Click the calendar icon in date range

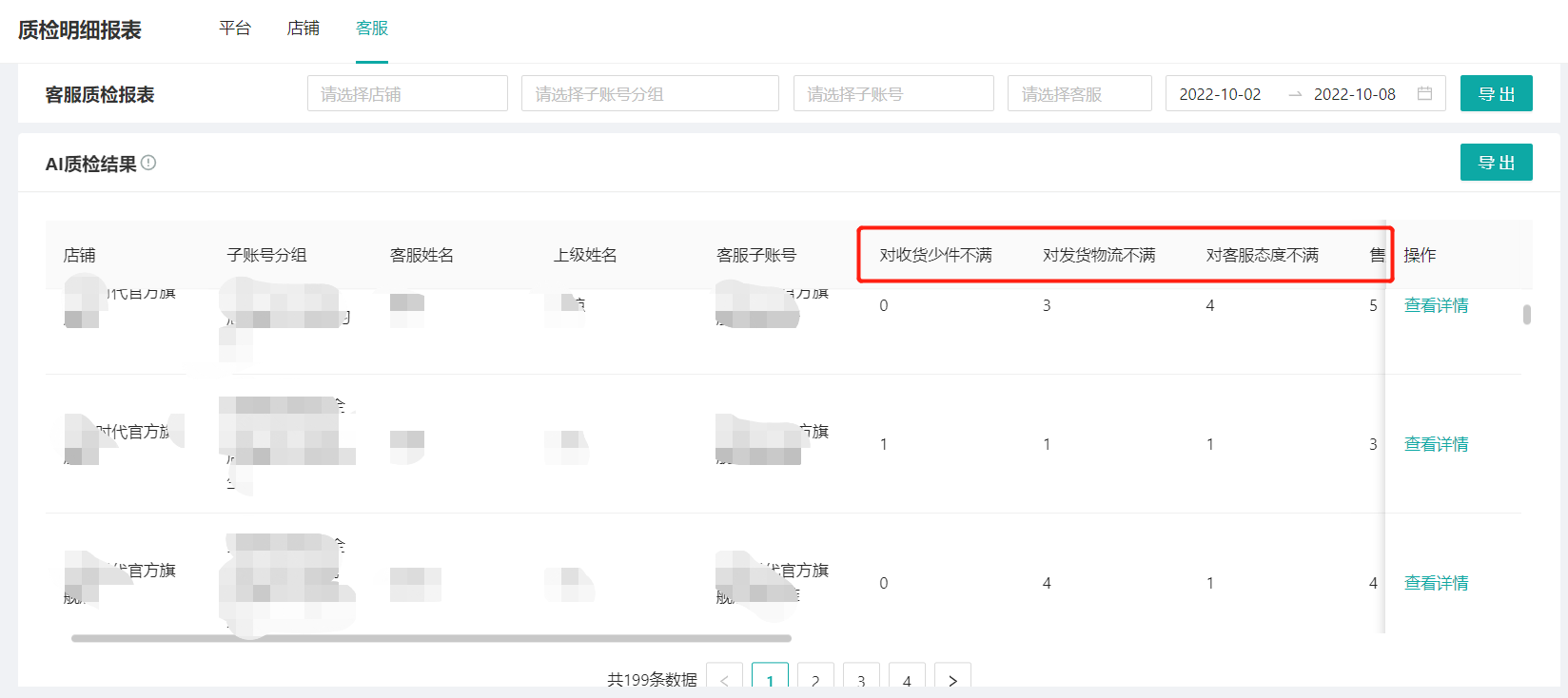1424,93
